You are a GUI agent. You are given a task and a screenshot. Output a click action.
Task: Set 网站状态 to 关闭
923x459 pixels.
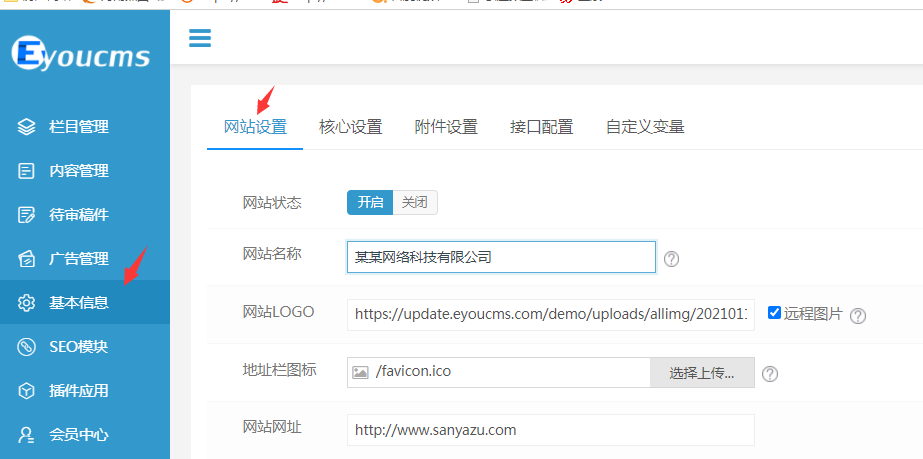(415, 202)
